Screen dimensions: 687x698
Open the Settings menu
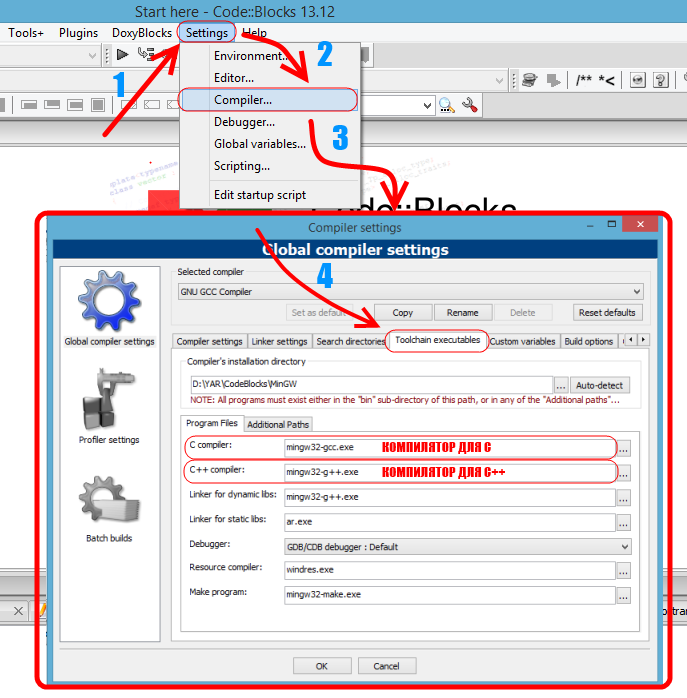click(x=207, y=32)
